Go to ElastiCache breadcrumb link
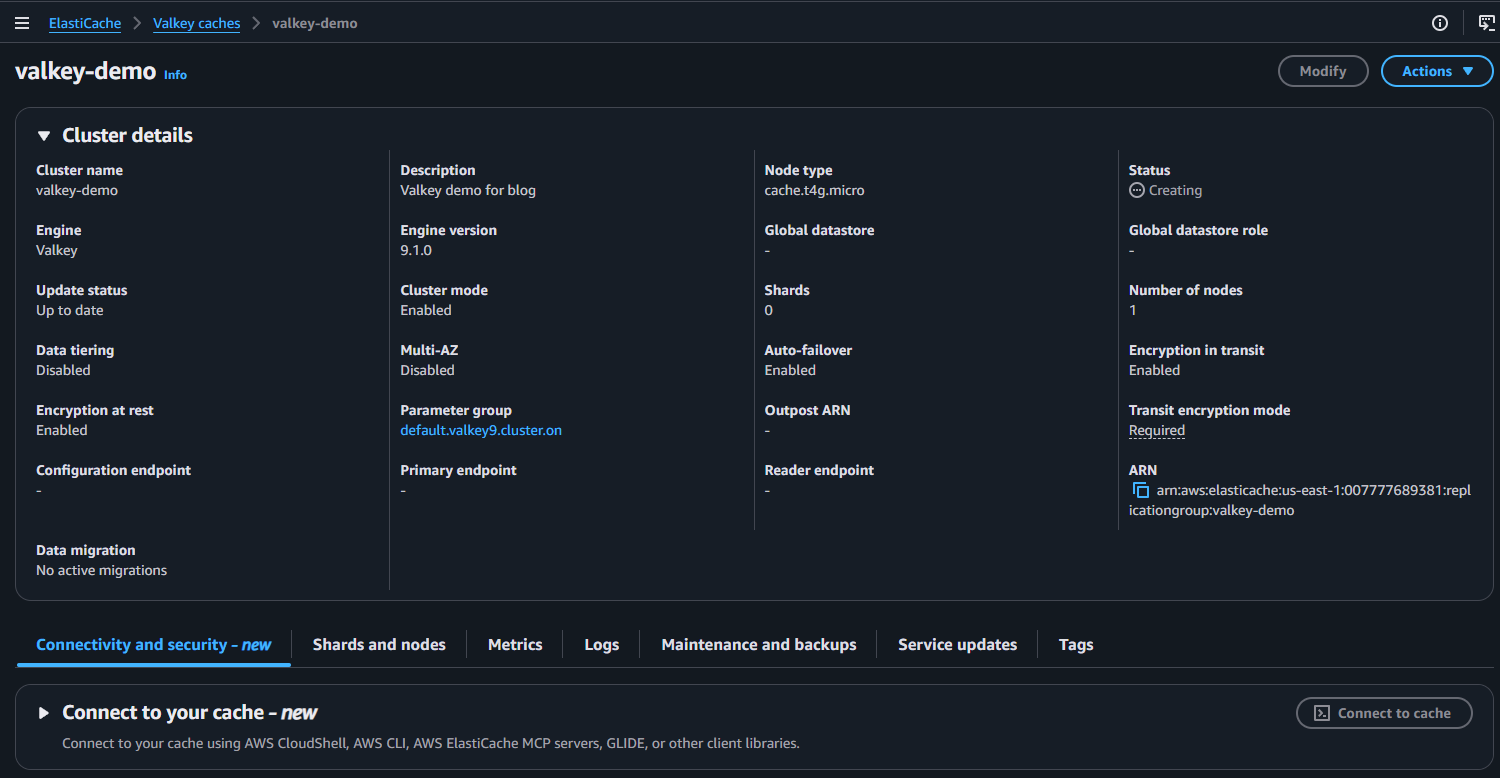Viewport: 1500px width, 778px height. (x=85, y=23)
